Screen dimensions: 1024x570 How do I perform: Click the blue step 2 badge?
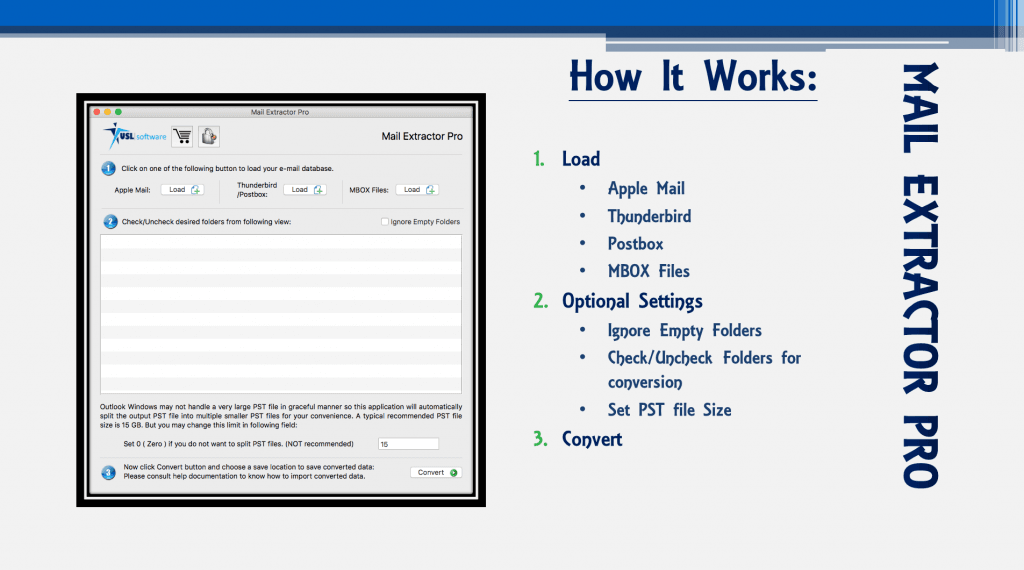point(108,221)
